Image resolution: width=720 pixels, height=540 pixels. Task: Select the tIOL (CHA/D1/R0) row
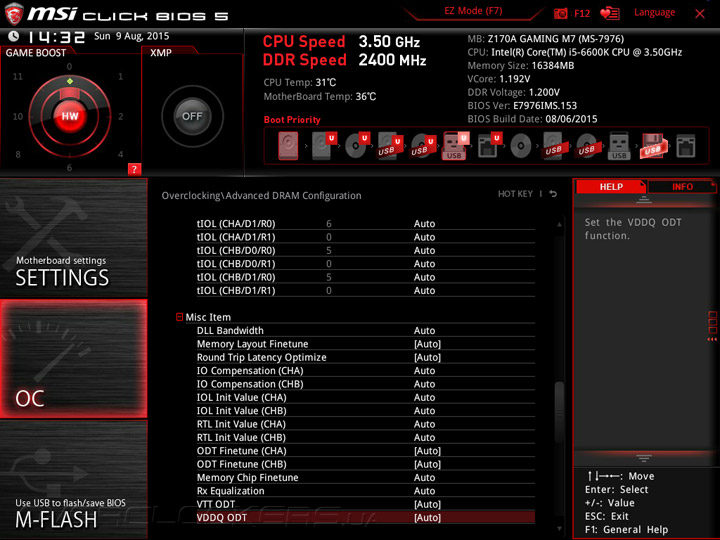click(x=366, y=224)
